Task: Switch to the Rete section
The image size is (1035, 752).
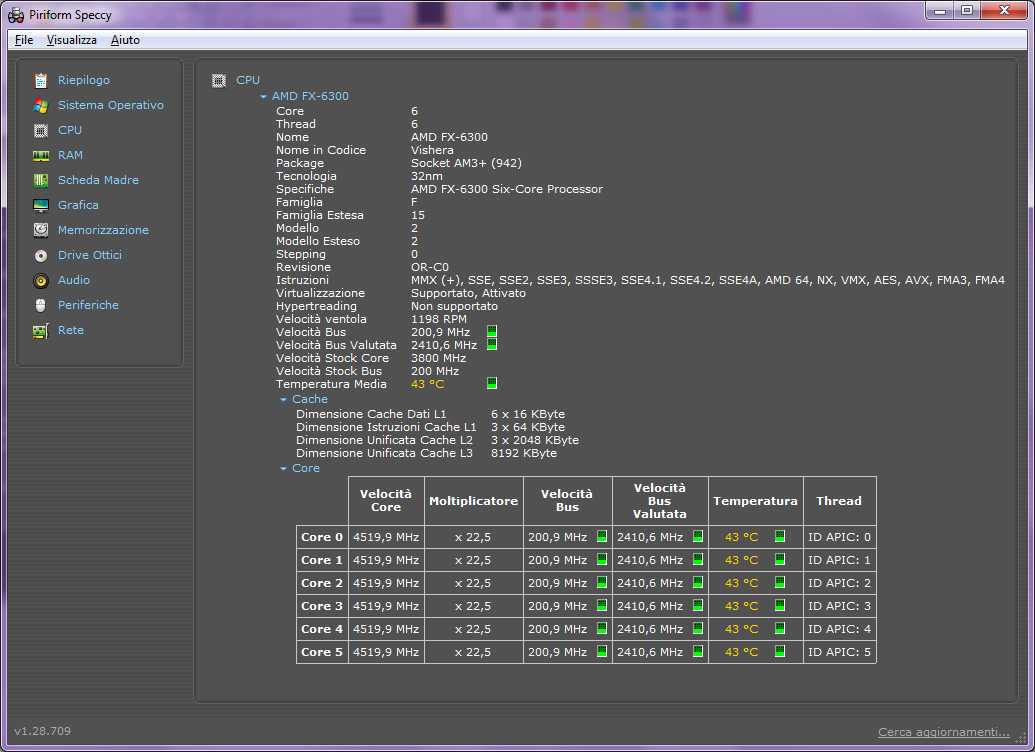Action: click(71, 331)
